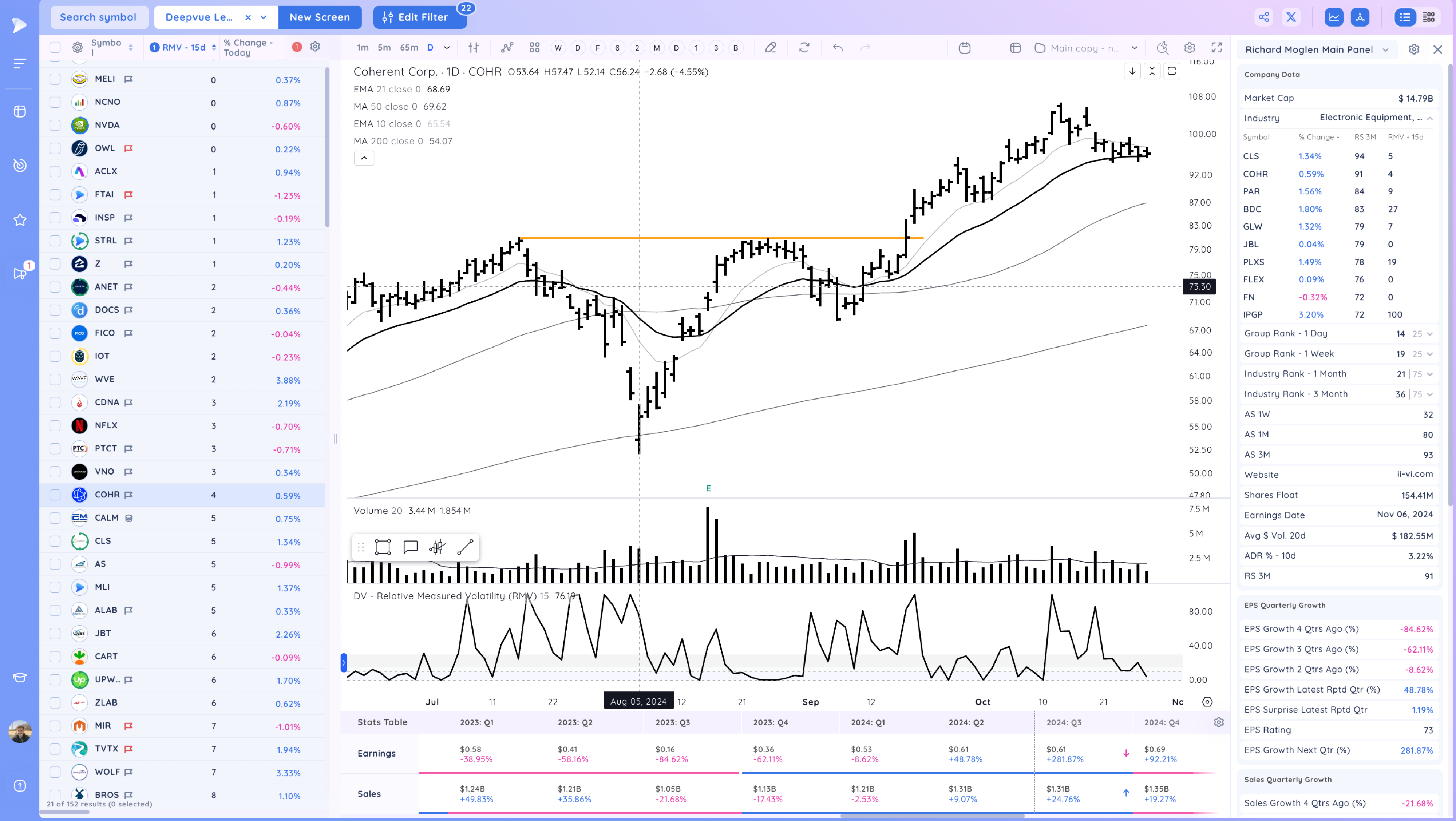
Task: Check the NVDA row checkbox
Action: 55,126
